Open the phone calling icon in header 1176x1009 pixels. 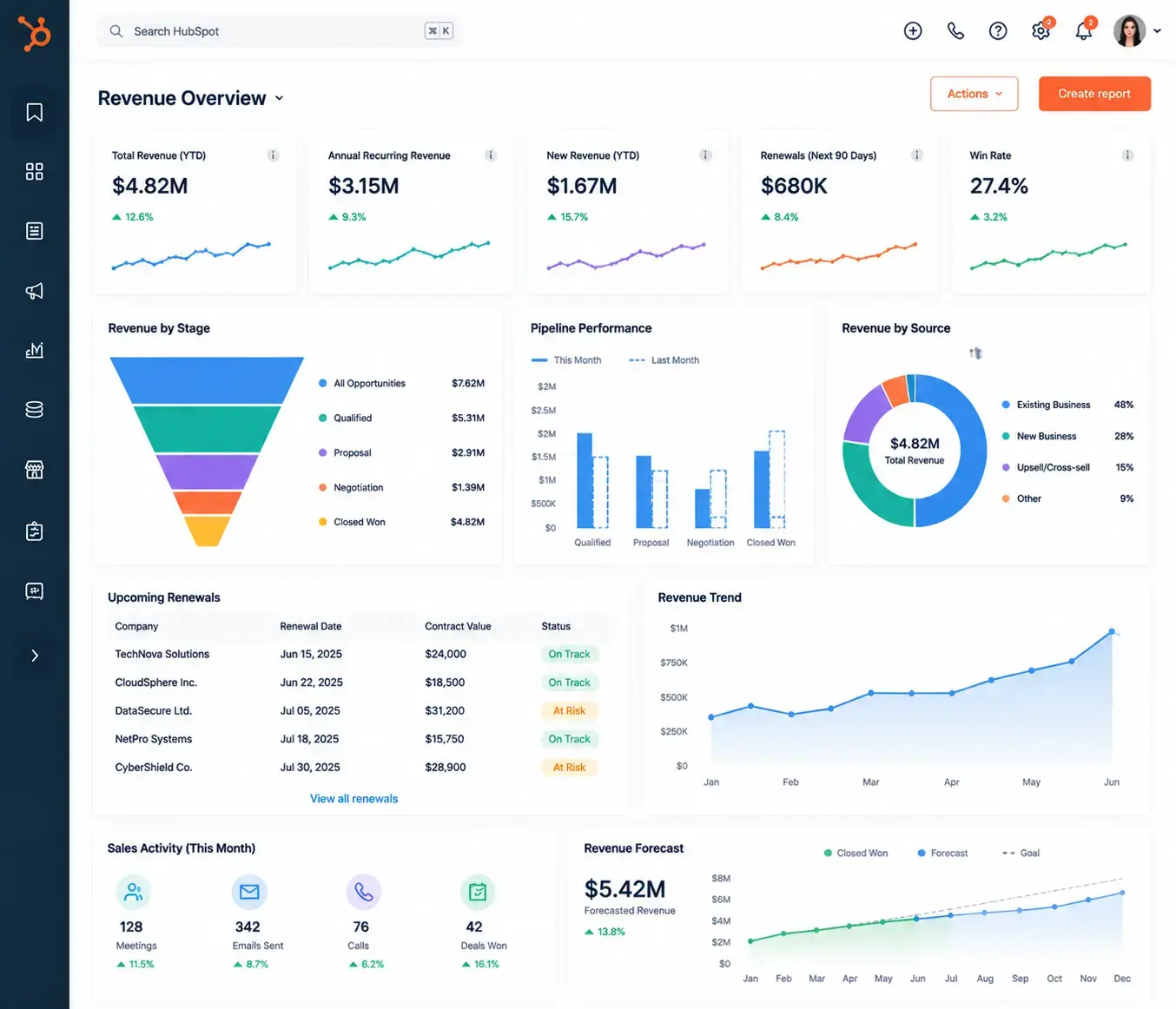click(955, 31)
